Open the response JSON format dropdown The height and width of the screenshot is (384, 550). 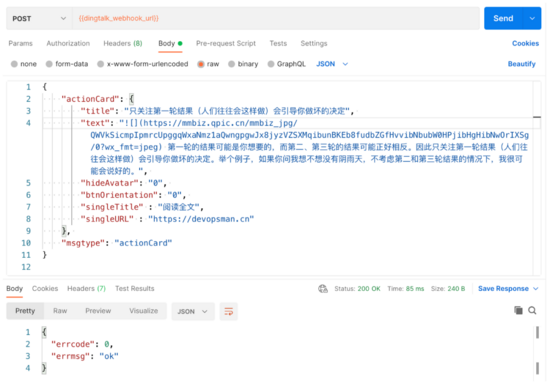point(193,311)
